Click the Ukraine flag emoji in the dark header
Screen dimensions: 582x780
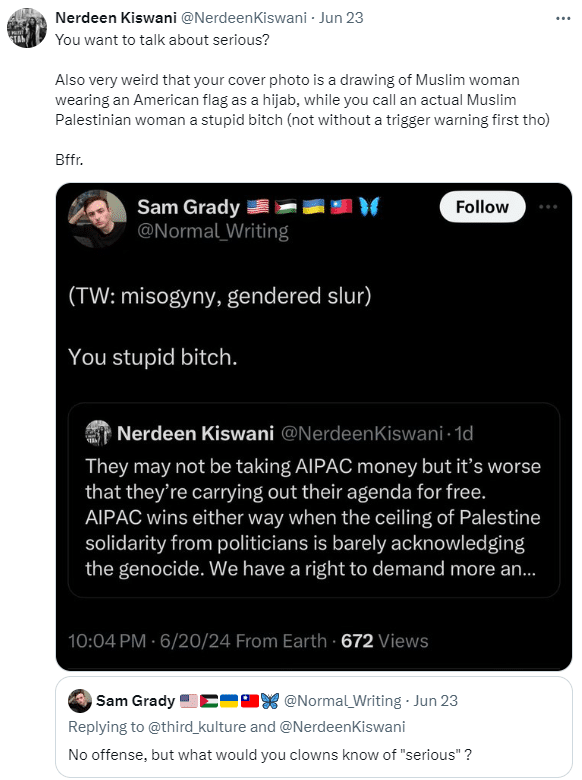313,206
